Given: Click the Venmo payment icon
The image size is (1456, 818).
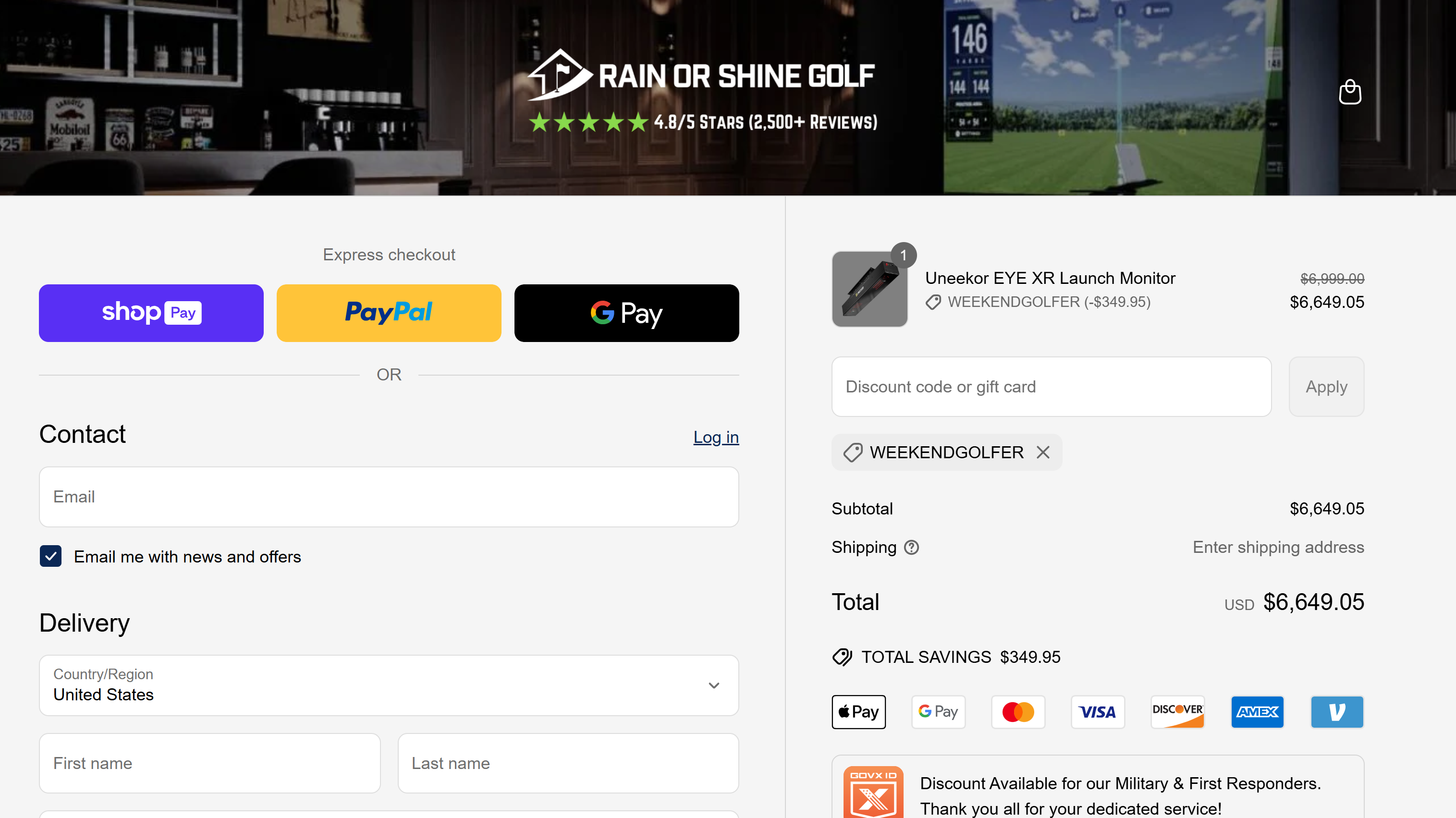Looking at the screenshot, I should coord(1337,712).
